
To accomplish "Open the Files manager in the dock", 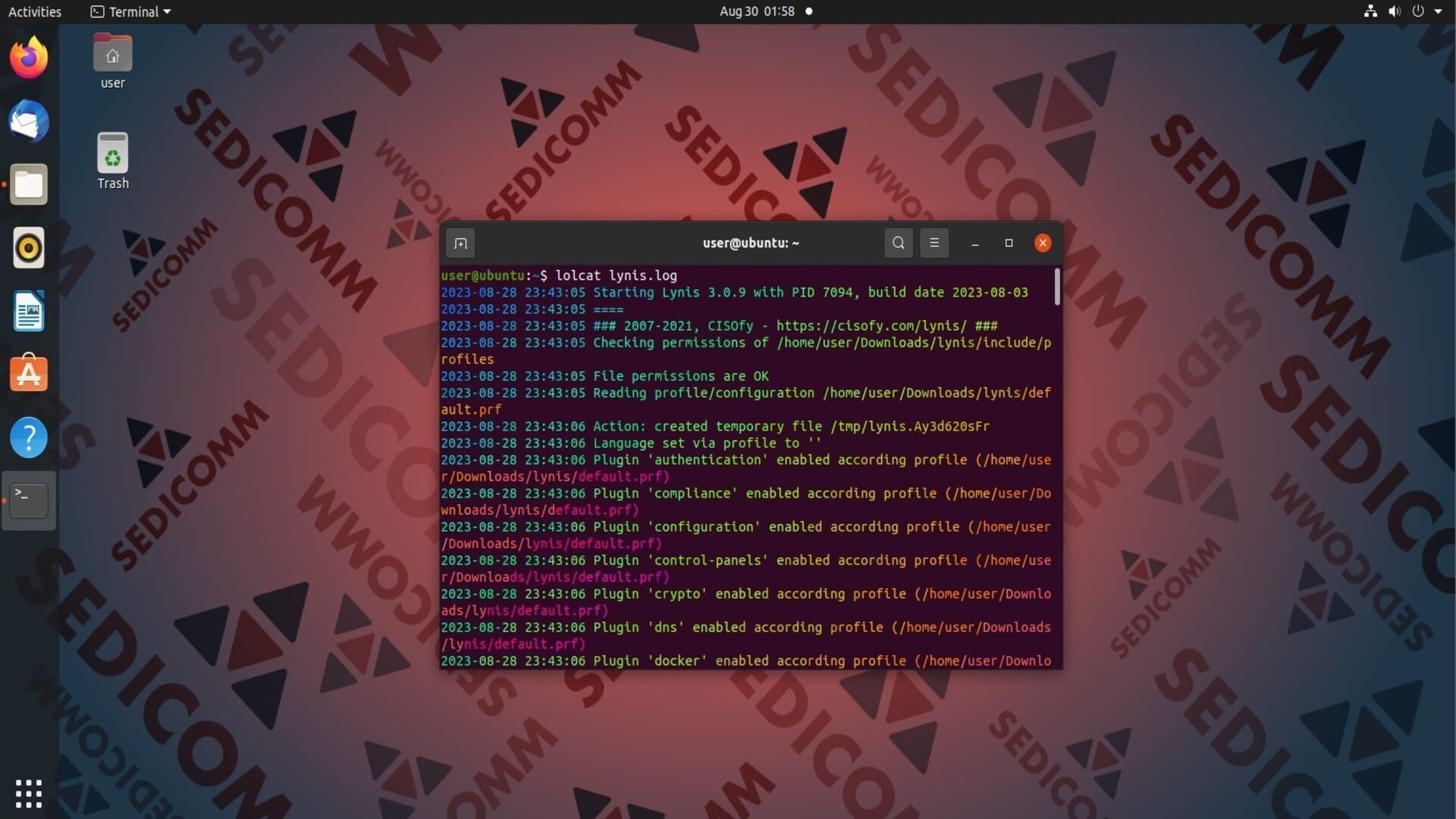I will tap(29, 184).
